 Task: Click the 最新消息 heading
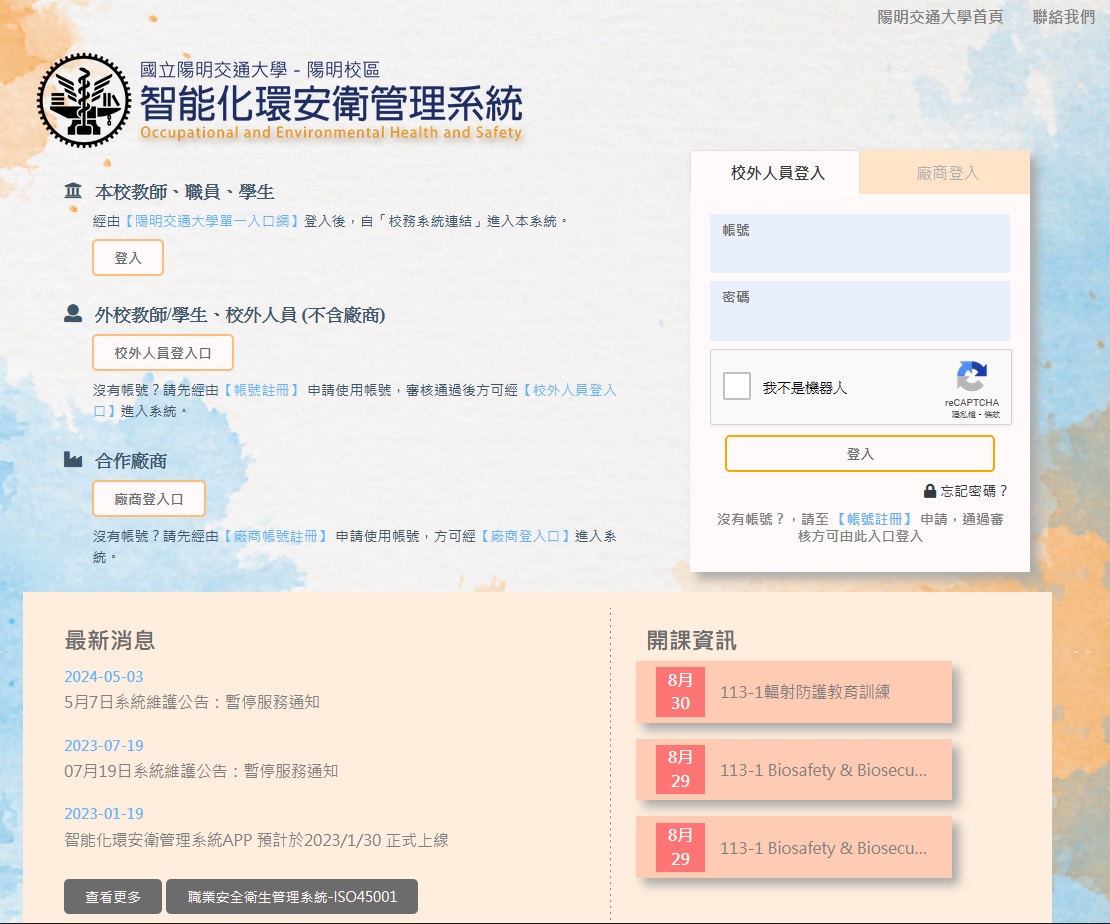[110, 640]
